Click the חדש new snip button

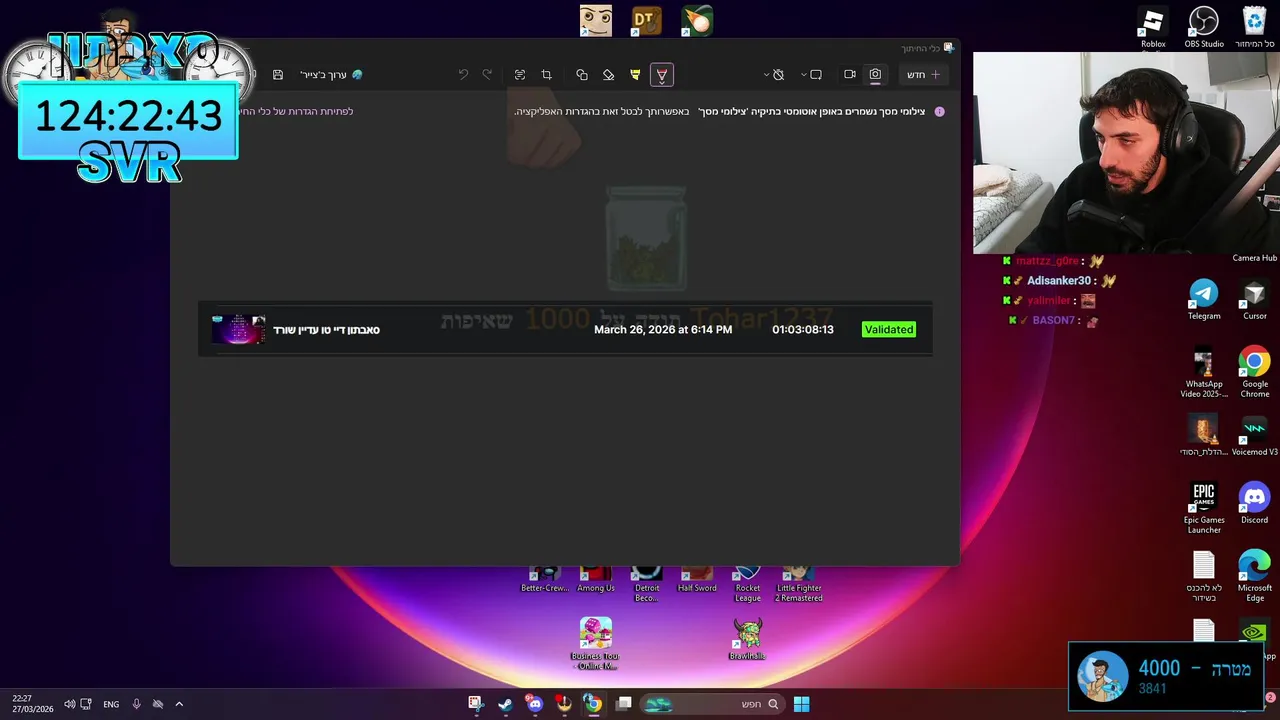(923, 75)
